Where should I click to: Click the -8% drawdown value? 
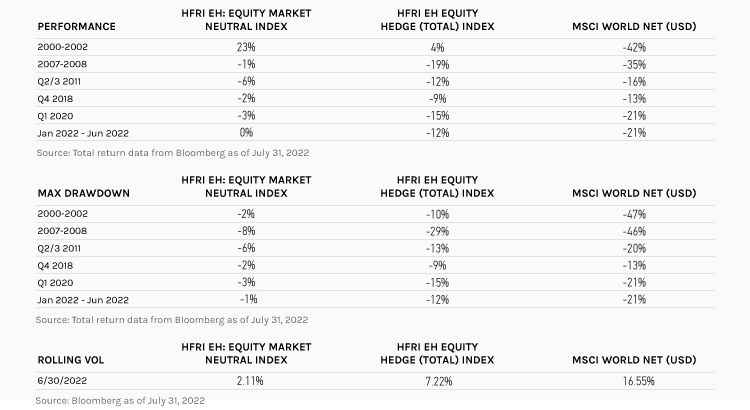point(246,233)
